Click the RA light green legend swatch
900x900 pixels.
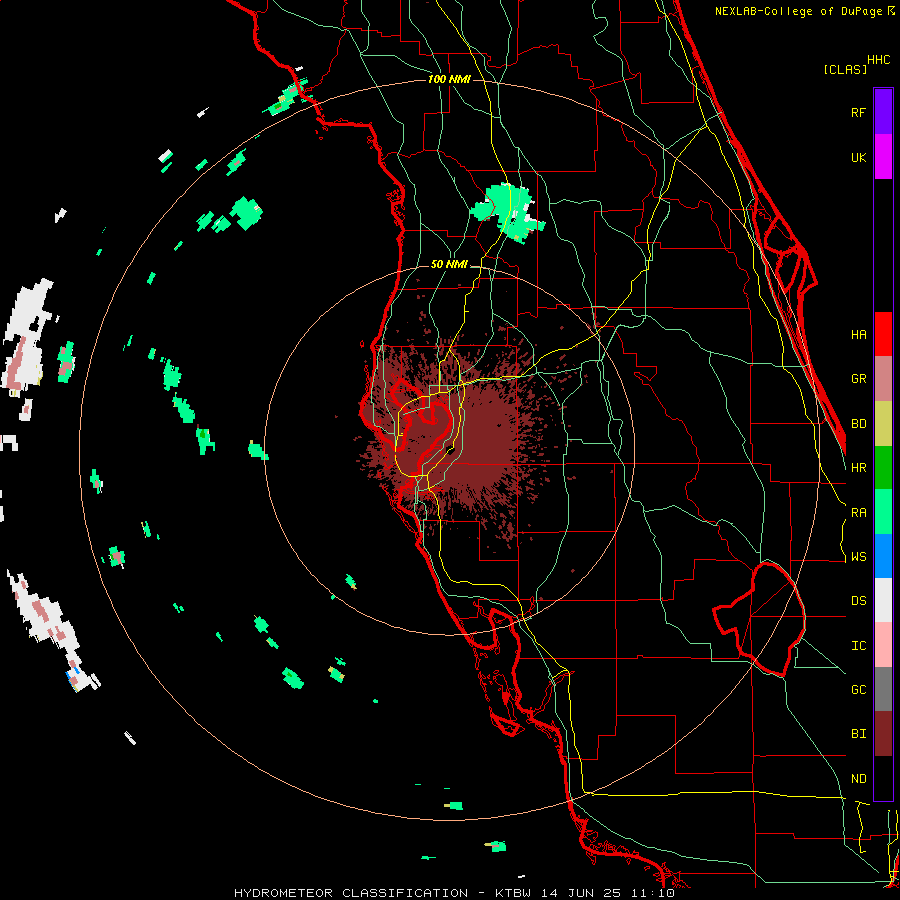pyautogui.click(x=883, y=512)
